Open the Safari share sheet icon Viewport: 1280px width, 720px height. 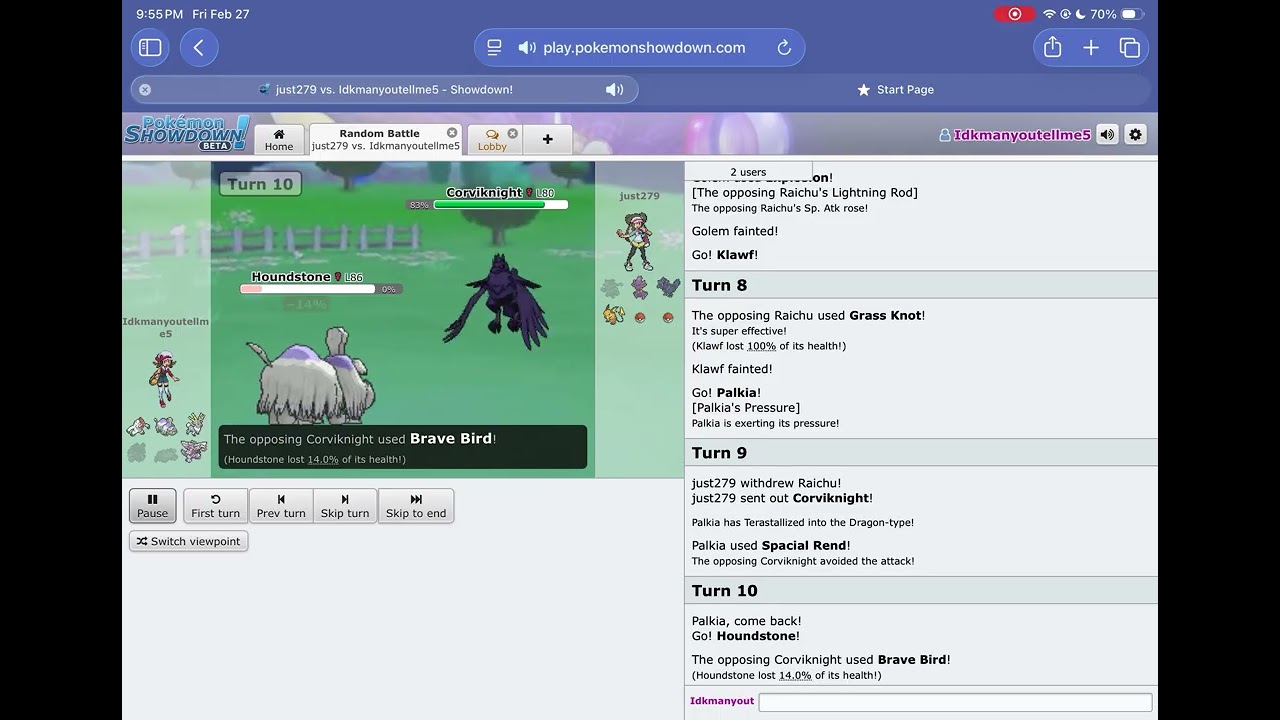coord(1052,47)
